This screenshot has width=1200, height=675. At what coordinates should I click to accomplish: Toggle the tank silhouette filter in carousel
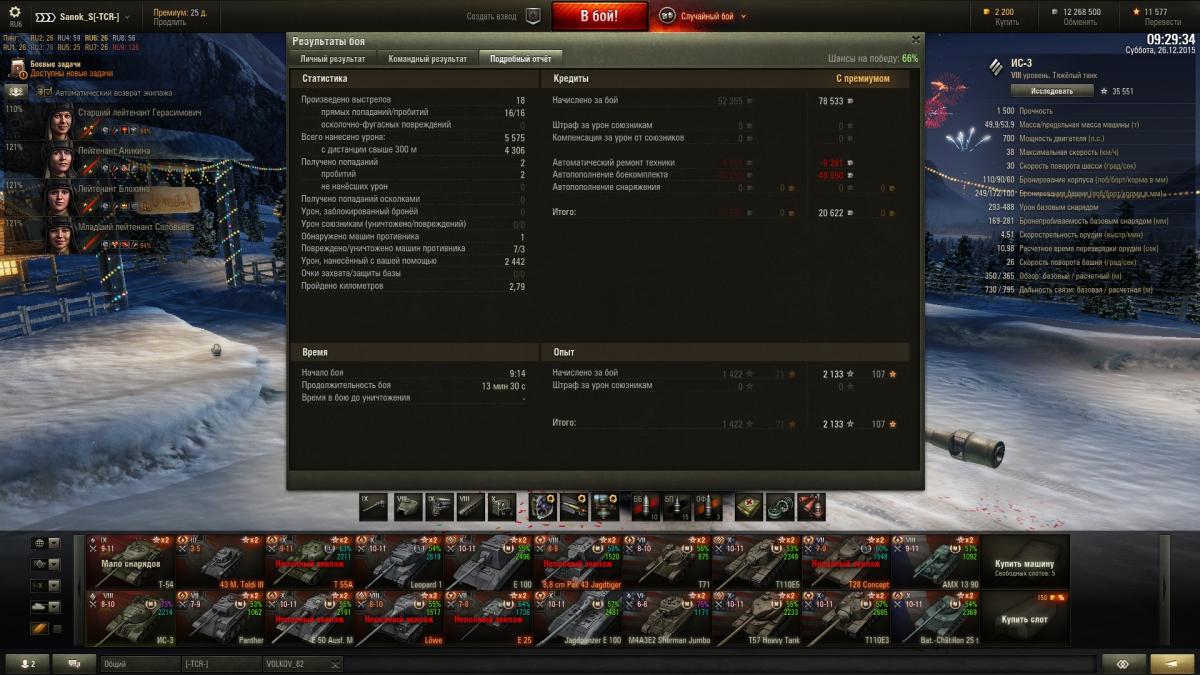39,606
